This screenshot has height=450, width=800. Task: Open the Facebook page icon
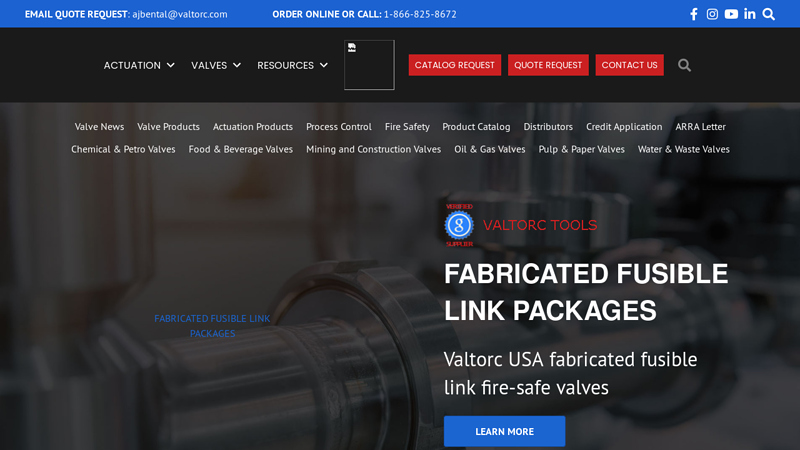pos(693,14)
